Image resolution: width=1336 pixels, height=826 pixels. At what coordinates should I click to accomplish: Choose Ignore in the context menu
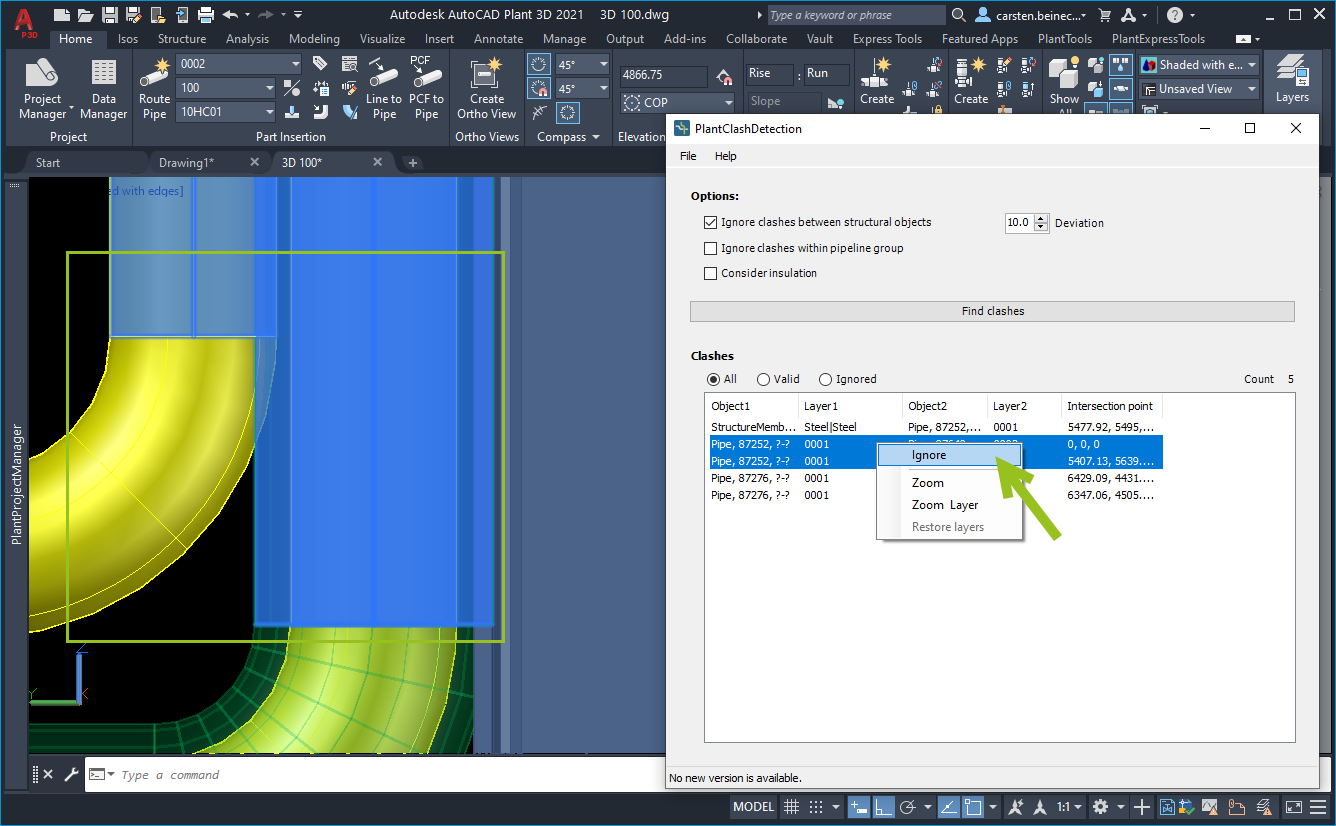click(950, 455)
